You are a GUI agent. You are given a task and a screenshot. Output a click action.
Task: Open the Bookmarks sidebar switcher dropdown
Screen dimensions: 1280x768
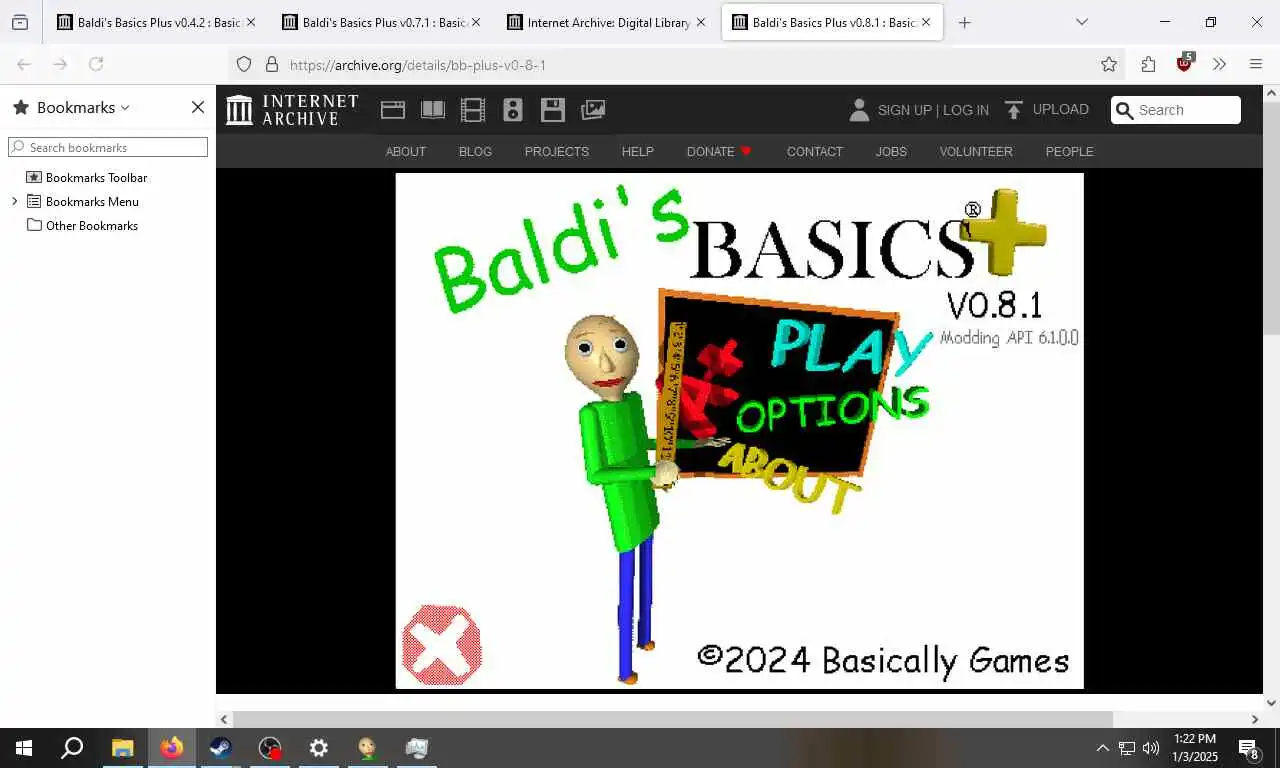tap(83, 107)
